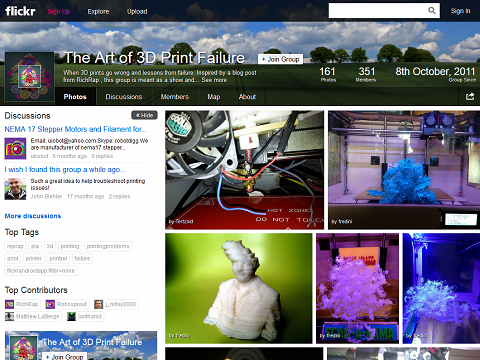Select the reprap tag

pos(15,246)
